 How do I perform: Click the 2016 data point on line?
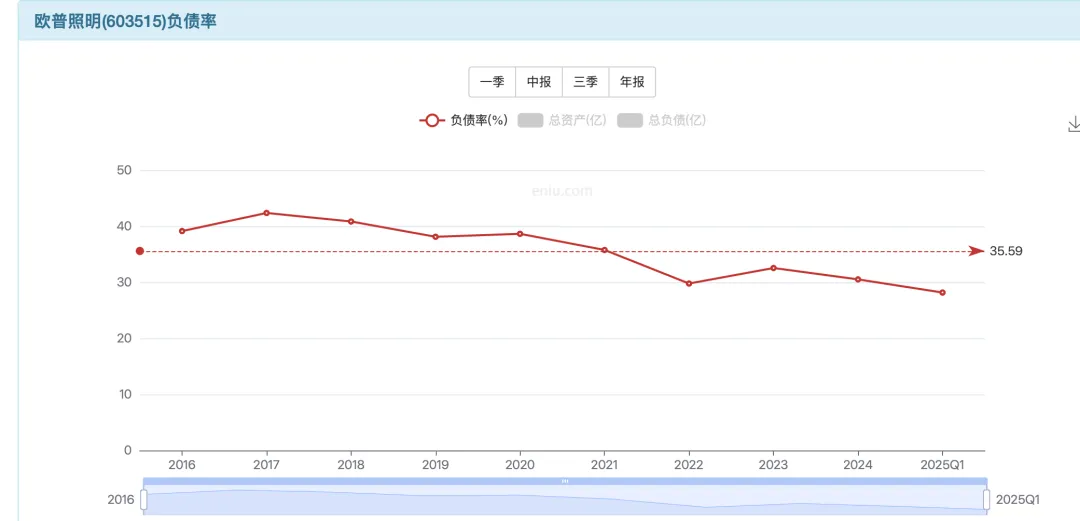(182, 231)
